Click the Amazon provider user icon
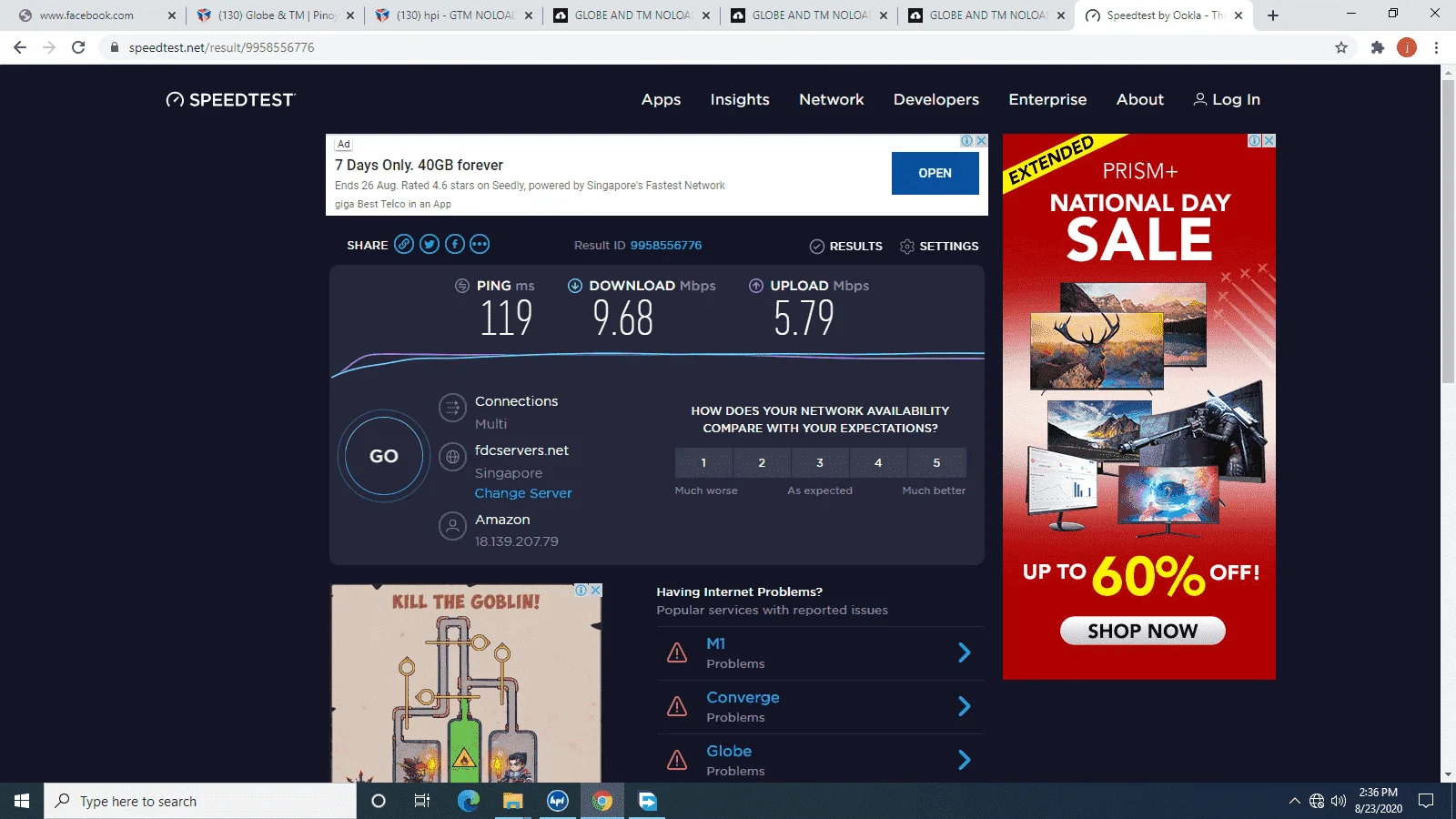This screenshot has width=1456, height=819. [452, 526]
